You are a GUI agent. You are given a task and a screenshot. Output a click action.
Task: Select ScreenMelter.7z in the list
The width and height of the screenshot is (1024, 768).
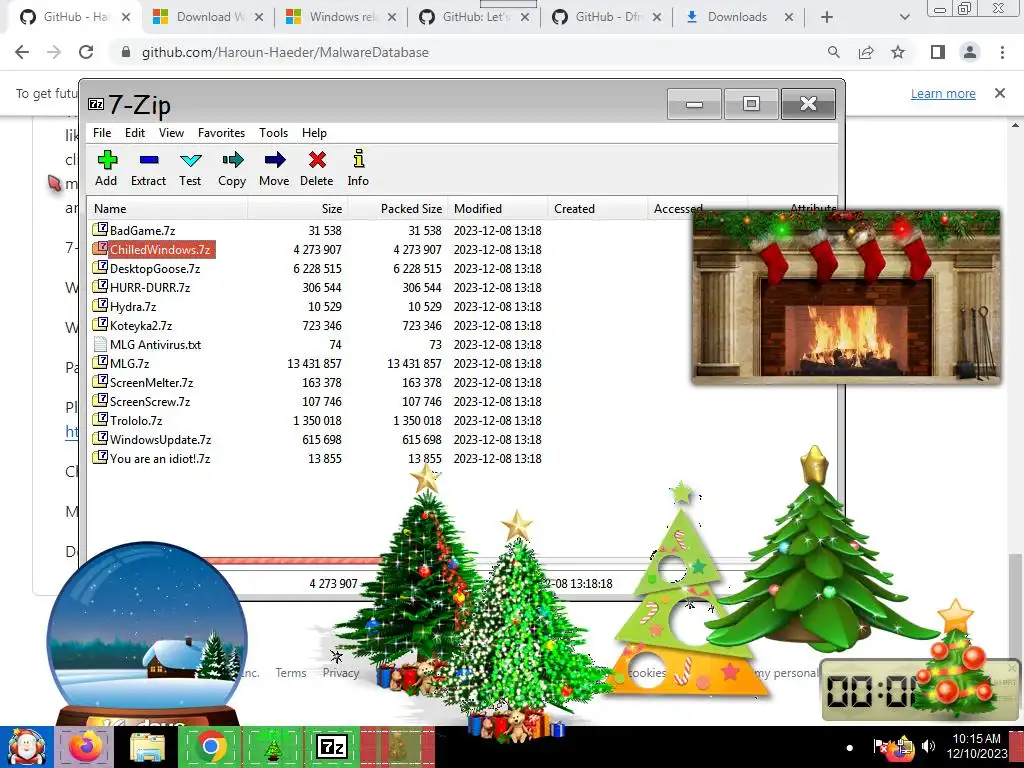[317, 382]
